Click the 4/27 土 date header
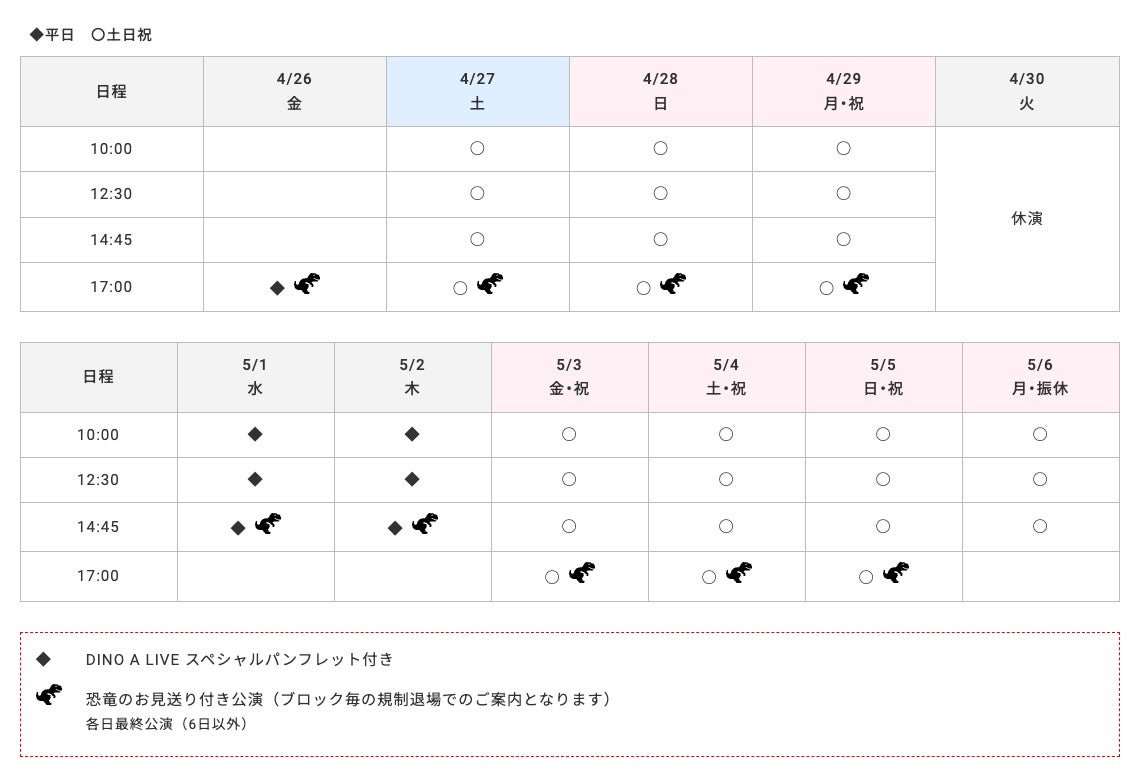The image size is (1141, 776). pos(477,91)
